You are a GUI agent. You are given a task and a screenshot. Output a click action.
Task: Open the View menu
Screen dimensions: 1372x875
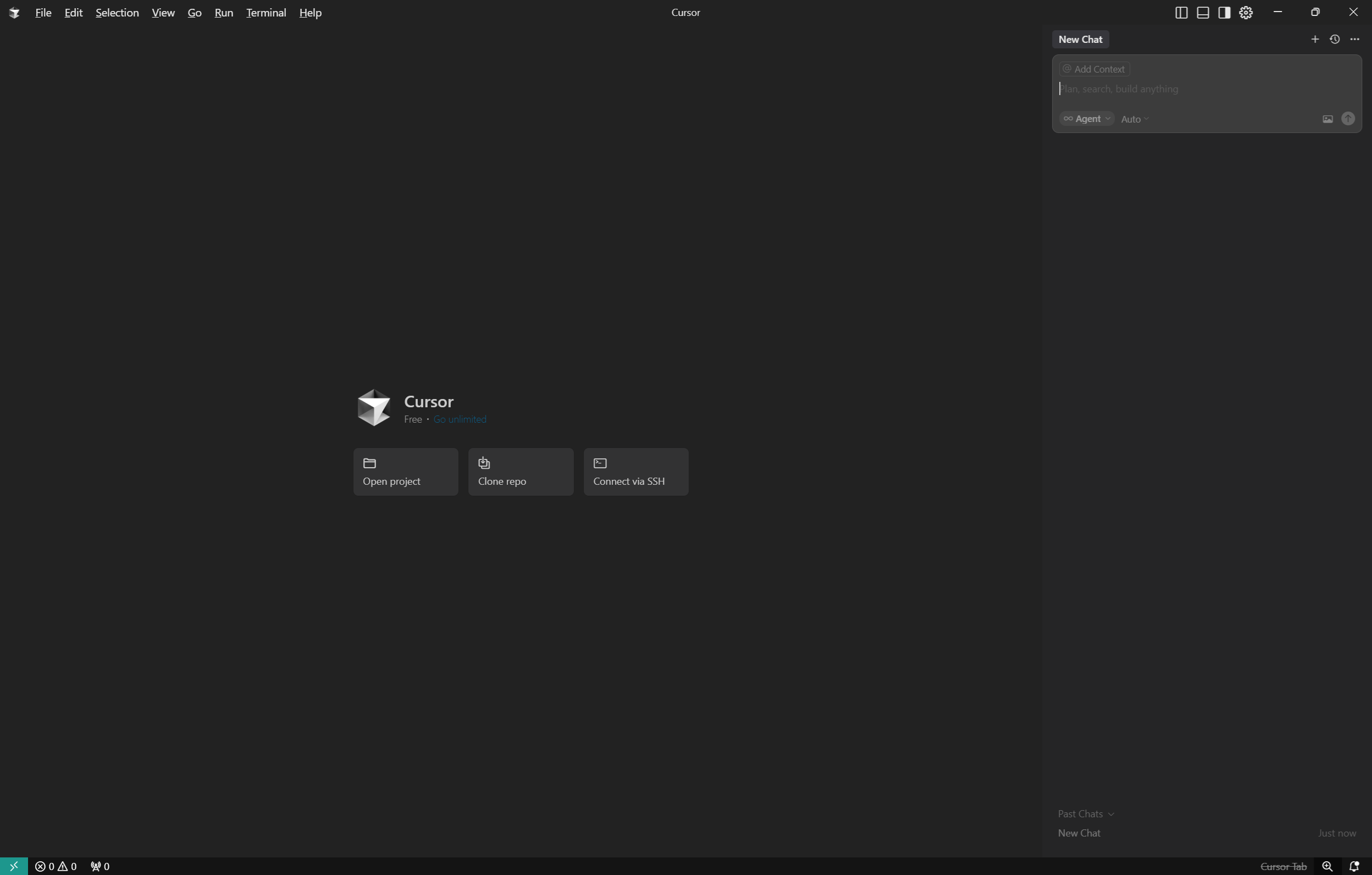[x=163, y=13]
